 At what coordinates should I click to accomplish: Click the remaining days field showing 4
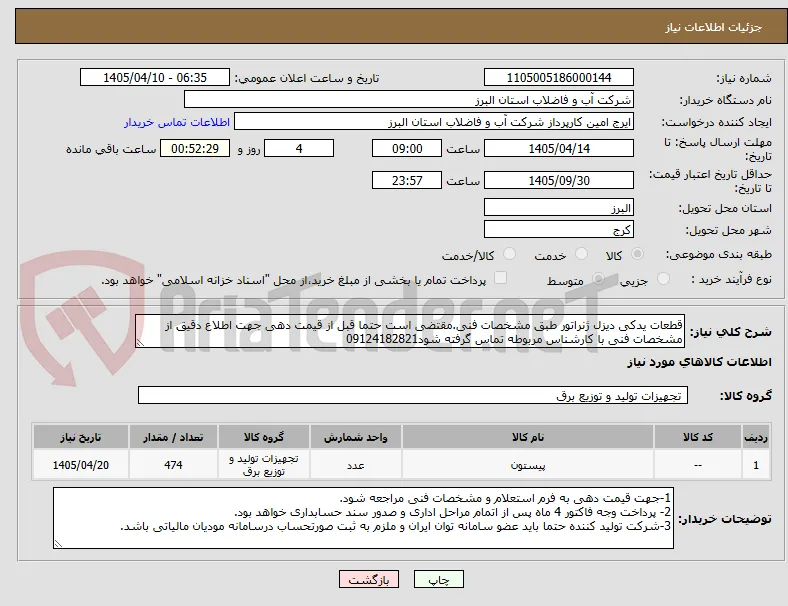pyautogui.click(x=299, y=148)
